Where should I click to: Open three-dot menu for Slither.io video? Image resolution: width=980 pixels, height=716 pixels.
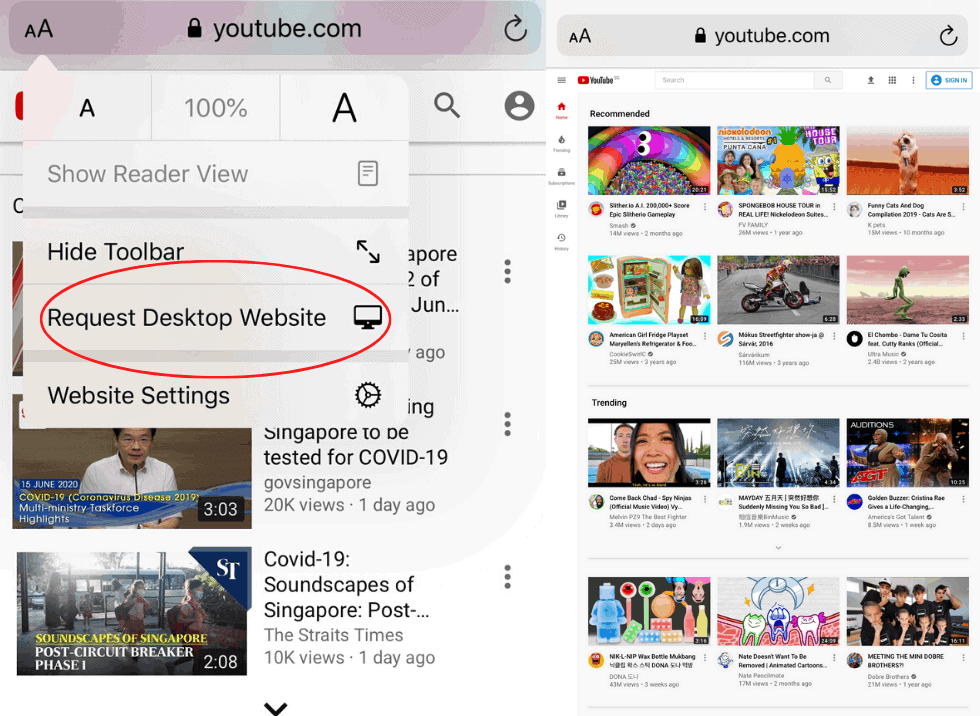point(705,207)
